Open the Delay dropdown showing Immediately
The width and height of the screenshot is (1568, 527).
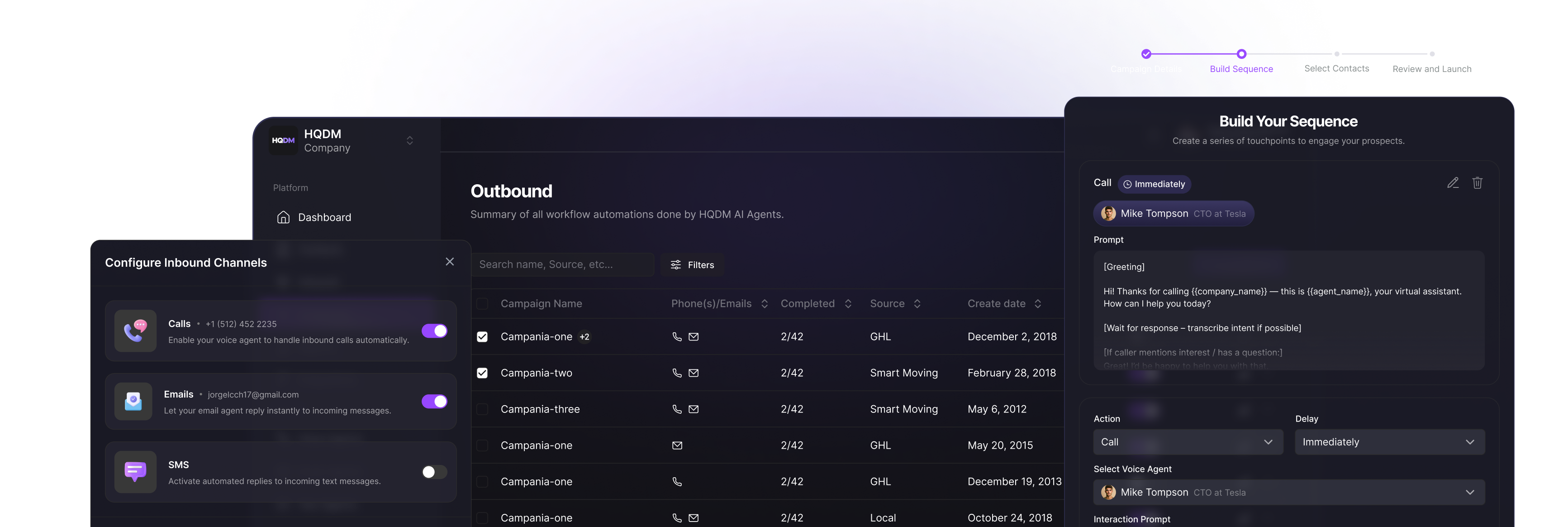tap(1389, 442)
